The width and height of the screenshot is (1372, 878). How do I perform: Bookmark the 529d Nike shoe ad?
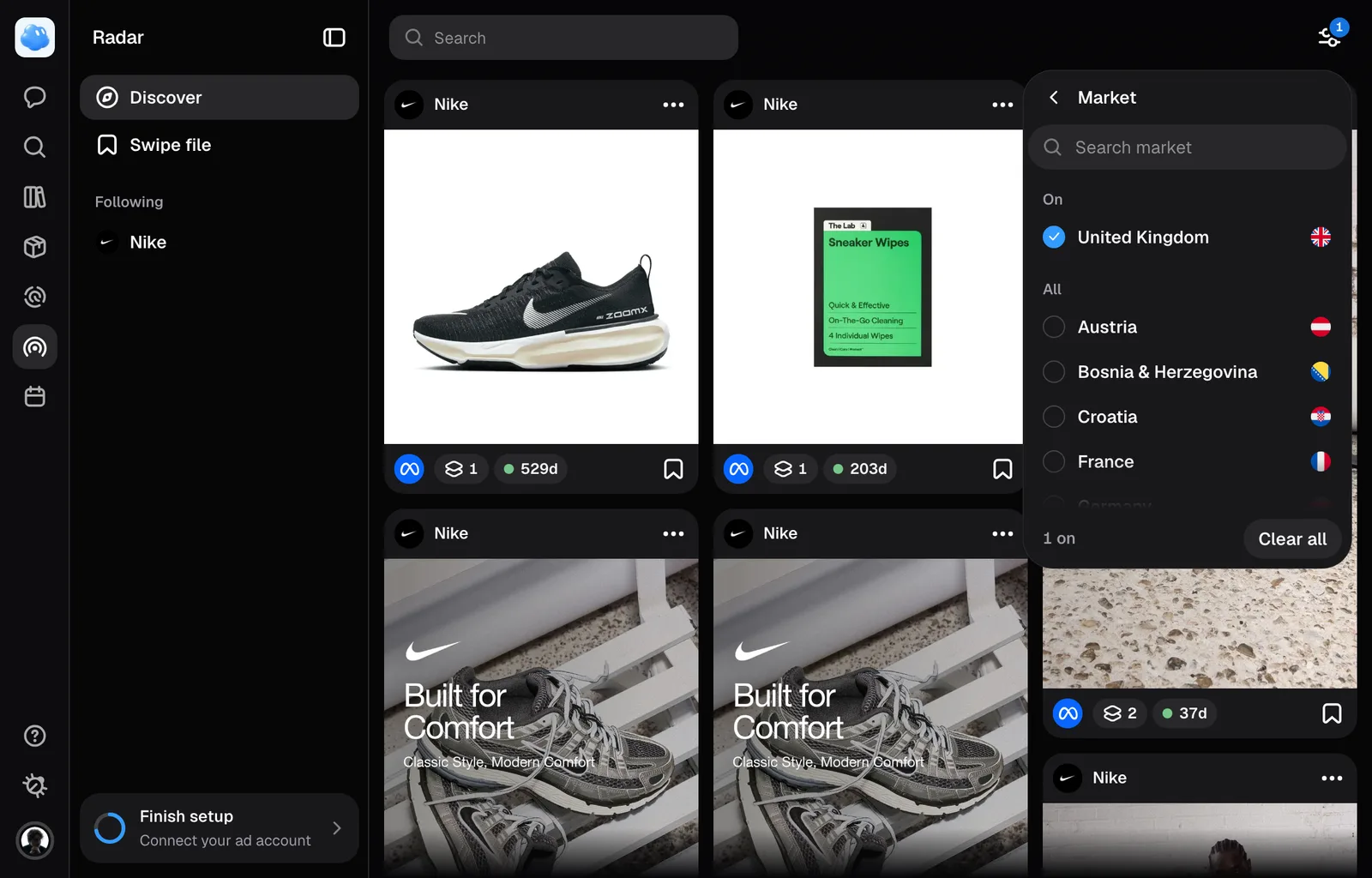coord(673,469)
